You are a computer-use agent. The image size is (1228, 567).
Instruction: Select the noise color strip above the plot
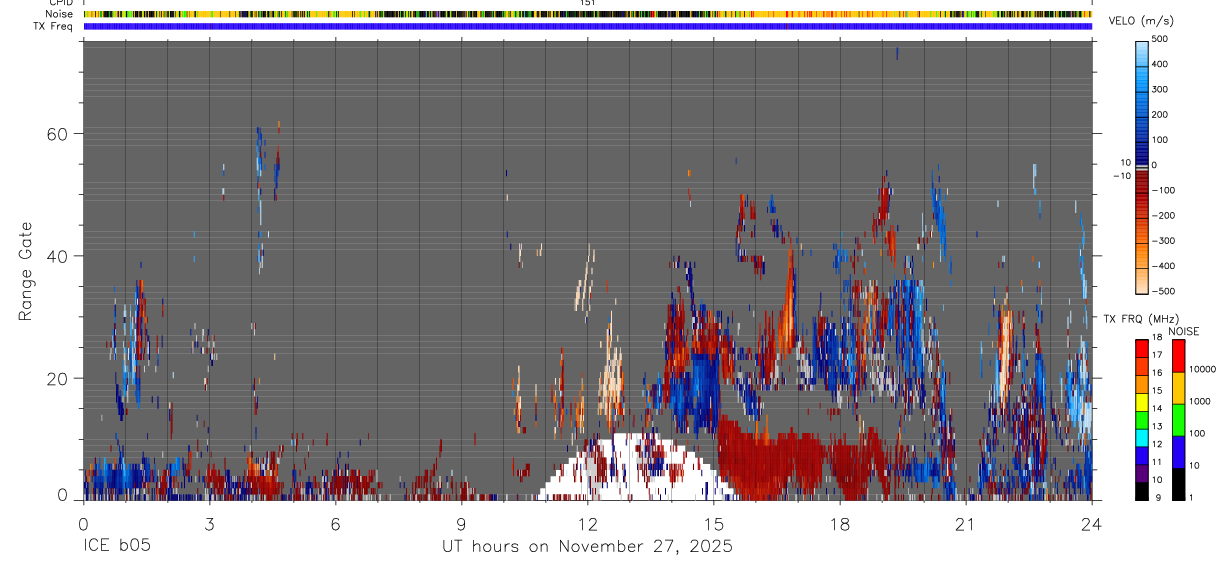[588, 14]
